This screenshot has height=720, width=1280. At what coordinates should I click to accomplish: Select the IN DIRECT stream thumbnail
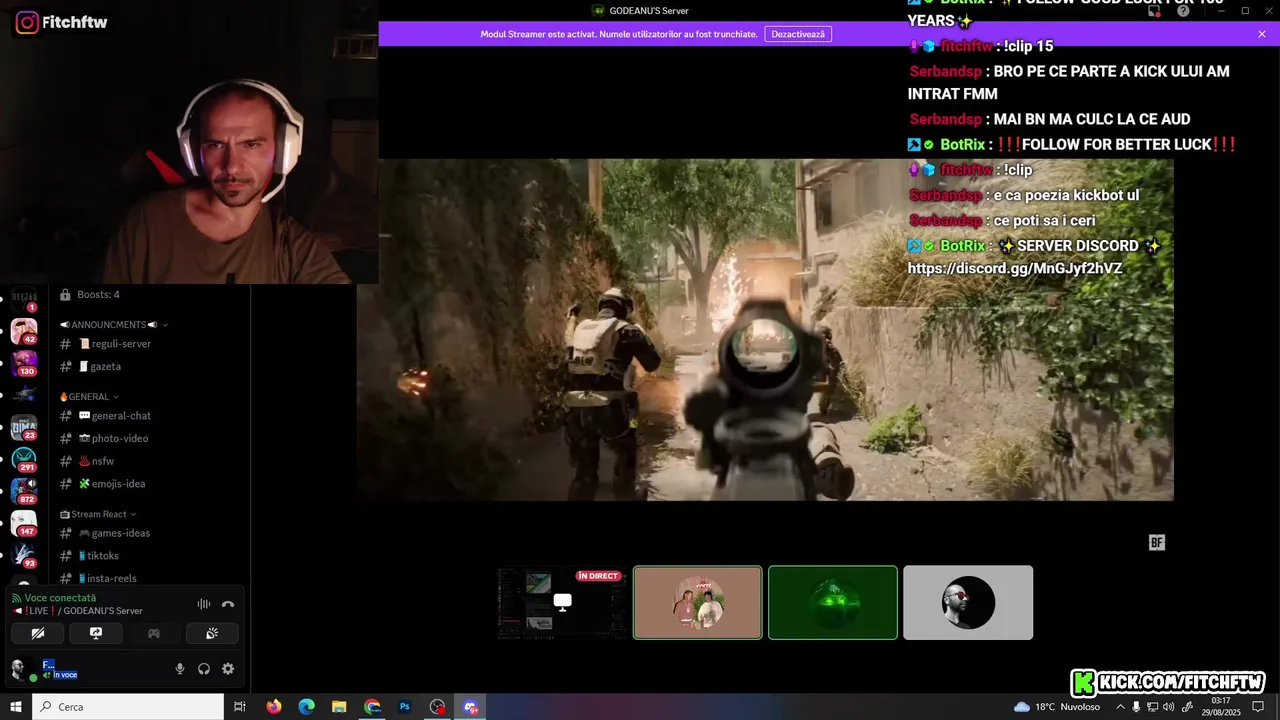pyautogui.click(x=562, y=602)
